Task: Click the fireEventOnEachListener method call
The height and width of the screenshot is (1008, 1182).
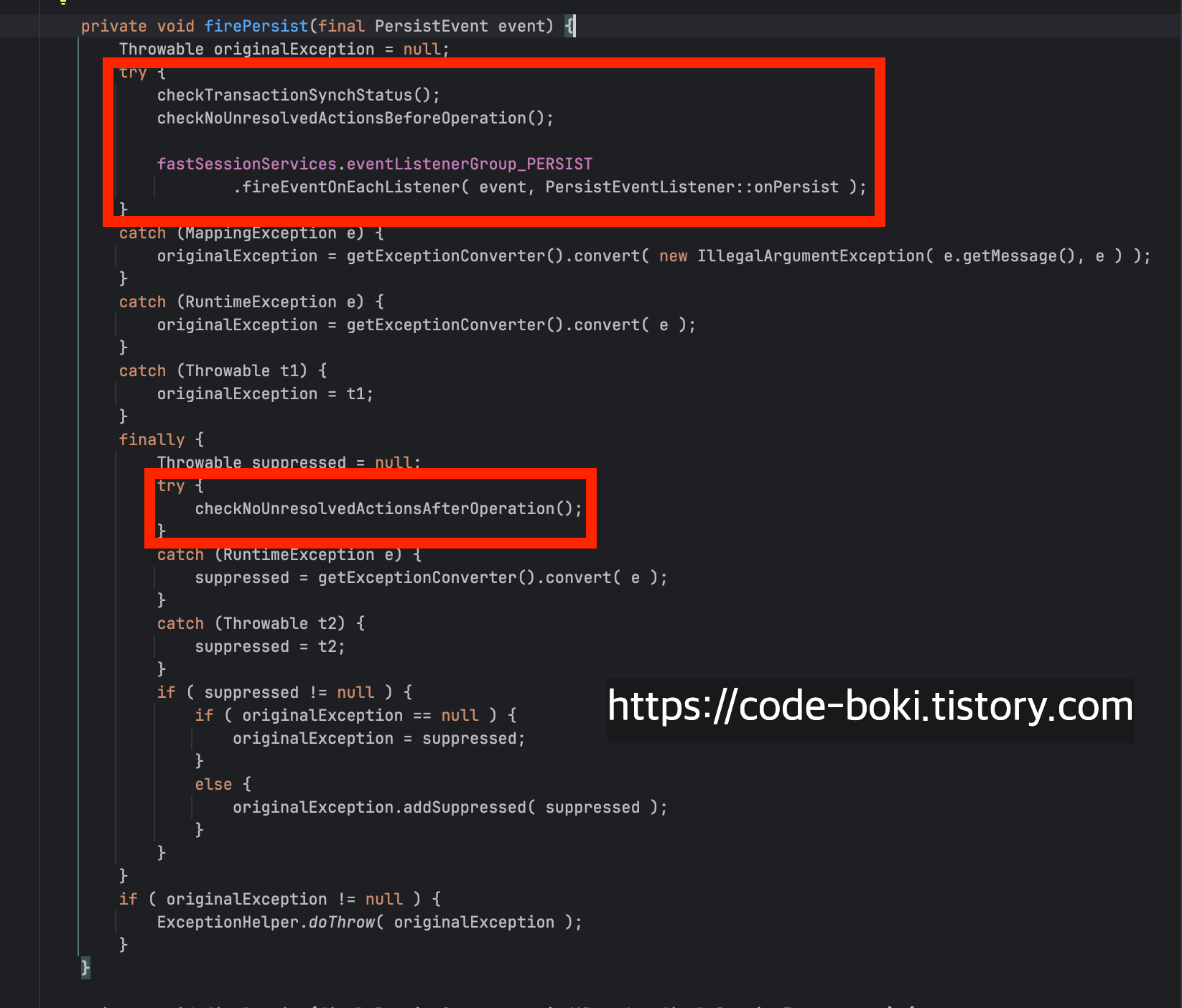Action: click(x=351, y=187)
